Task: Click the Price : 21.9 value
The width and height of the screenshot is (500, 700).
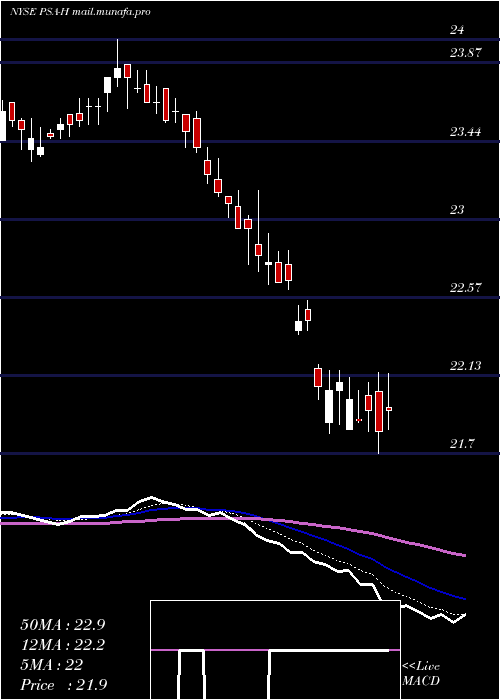Action: pyautogui.click(x=63, y=685)
